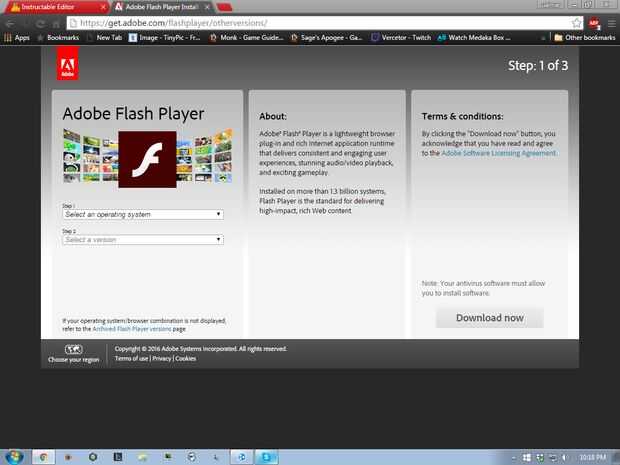Open the Chrome hamburger menu
The image size is (620, 465).
coord(611,23)
